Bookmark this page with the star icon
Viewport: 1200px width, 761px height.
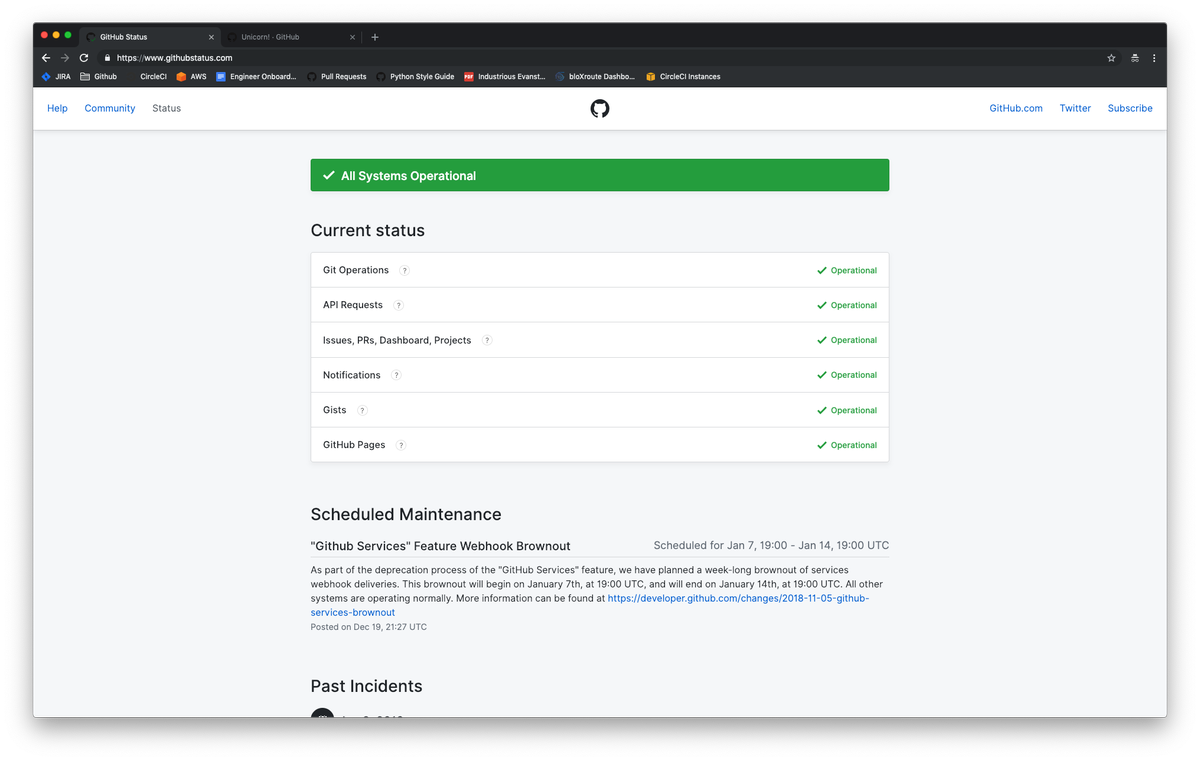click(x=1111, y=58)
